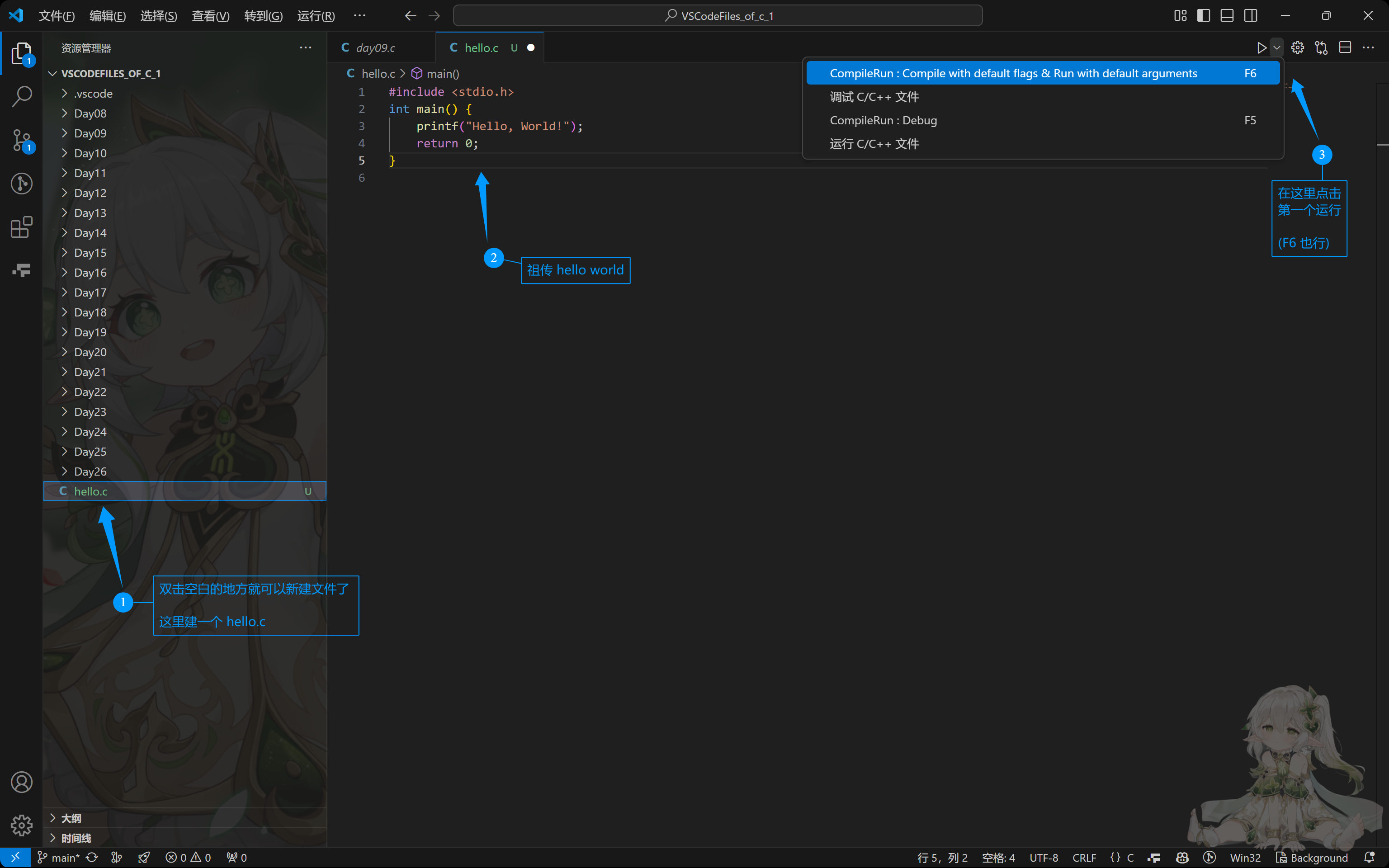Change the UTF-8 encoding setting
Viewport: 1389px width, 868px height.
coord(1044,857)
